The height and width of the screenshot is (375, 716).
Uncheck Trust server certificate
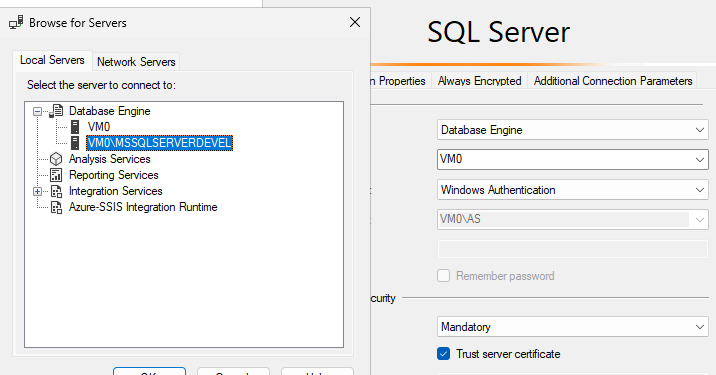443,354
